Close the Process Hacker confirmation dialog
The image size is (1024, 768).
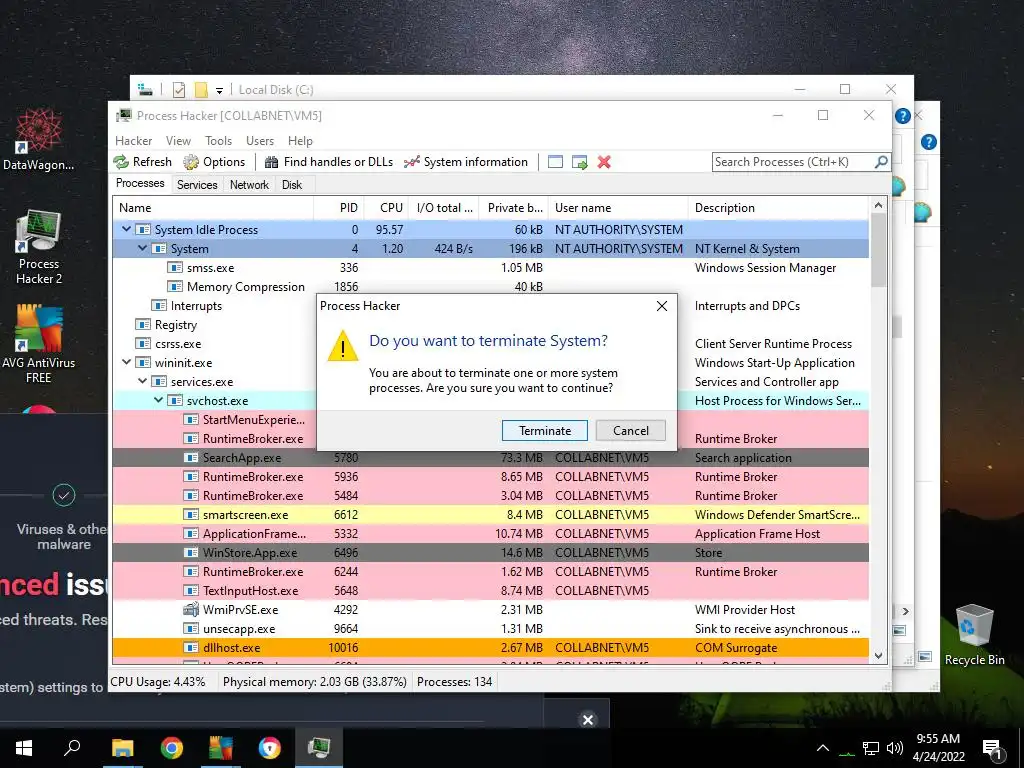662,306
